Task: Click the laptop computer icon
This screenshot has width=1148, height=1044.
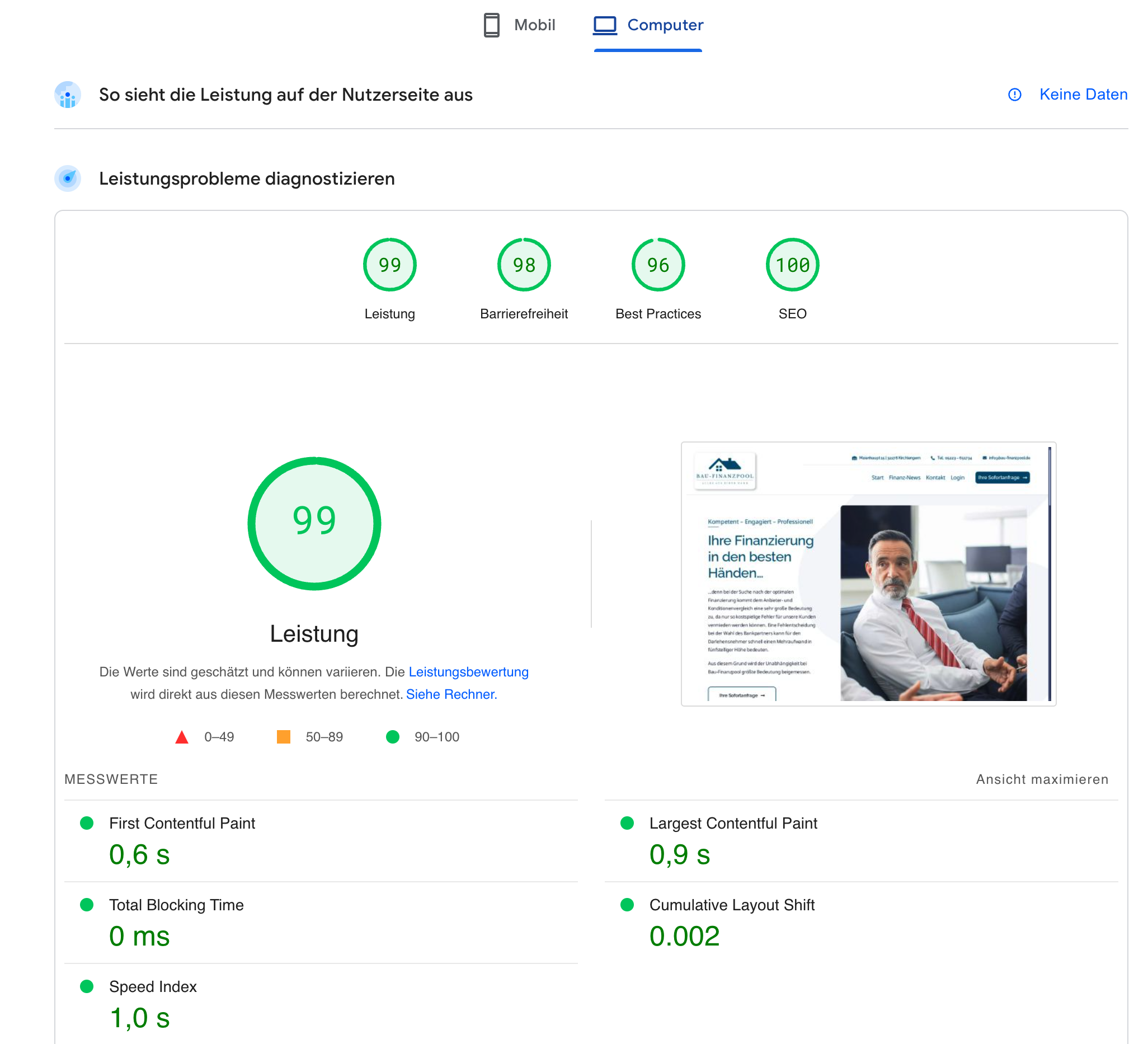Action: pos(605,25)
